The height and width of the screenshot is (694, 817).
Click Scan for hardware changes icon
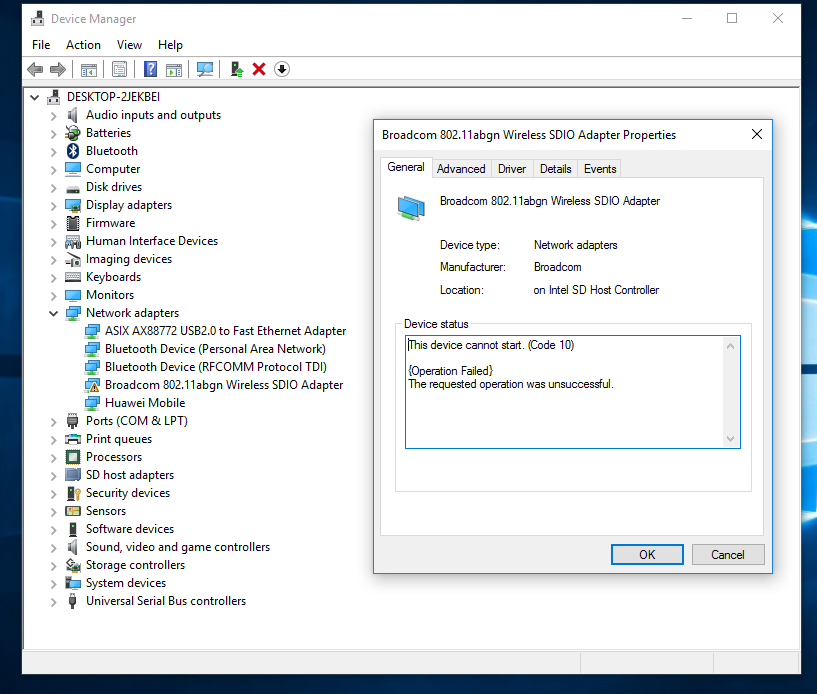(205, 69)
